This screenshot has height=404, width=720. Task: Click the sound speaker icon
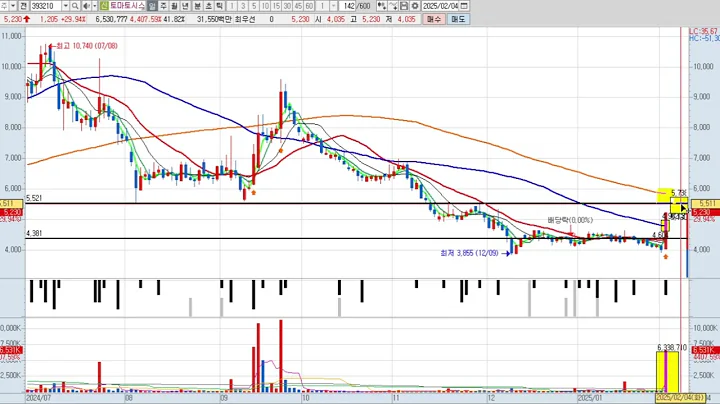pos(86,6)
